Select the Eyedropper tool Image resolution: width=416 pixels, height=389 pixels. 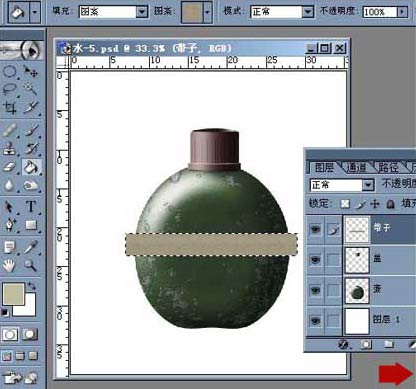point(31,247)
